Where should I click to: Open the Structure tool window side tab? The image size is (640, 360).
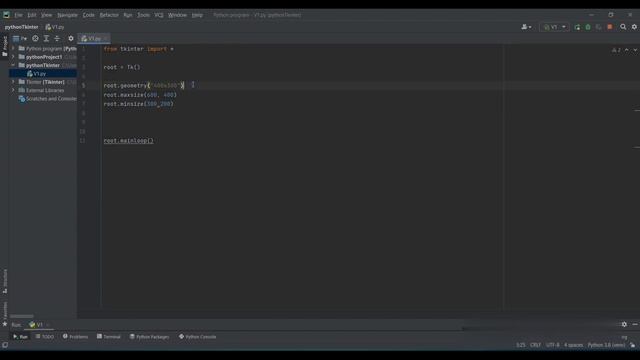(4, 281)
